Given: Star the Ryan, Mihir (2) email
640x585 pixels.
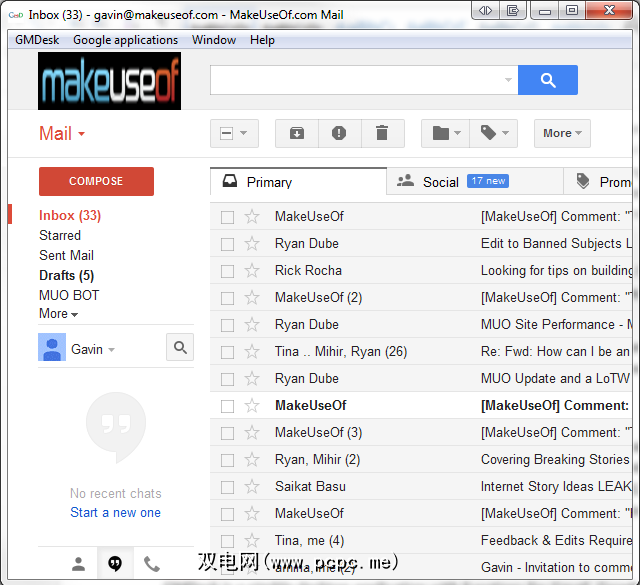Looking at the screenshot, I should pyautogui.click(x=252, y=460).
